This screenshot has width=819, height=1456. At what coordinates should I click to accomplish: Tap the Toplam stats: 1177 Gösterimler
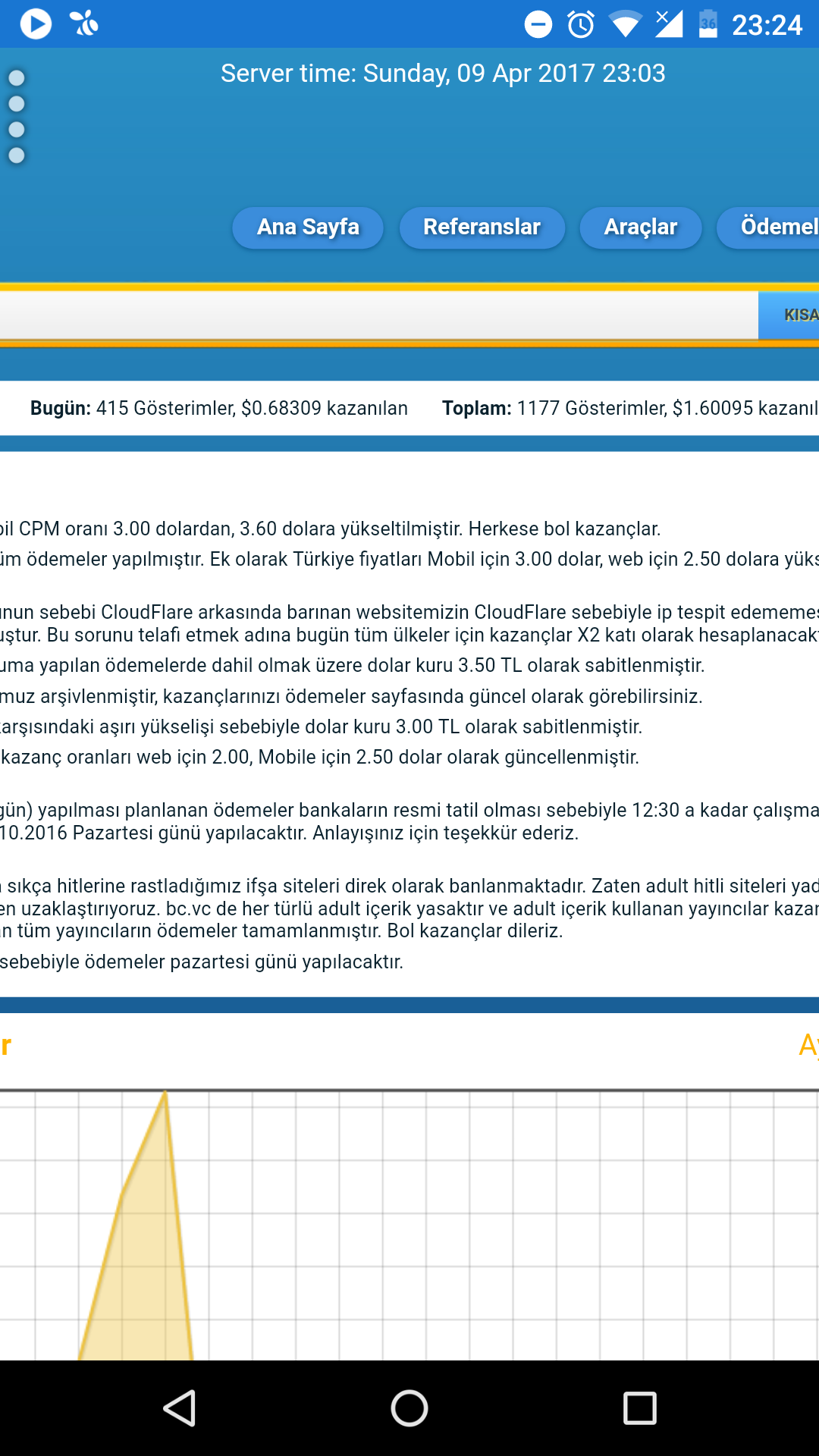630,408
